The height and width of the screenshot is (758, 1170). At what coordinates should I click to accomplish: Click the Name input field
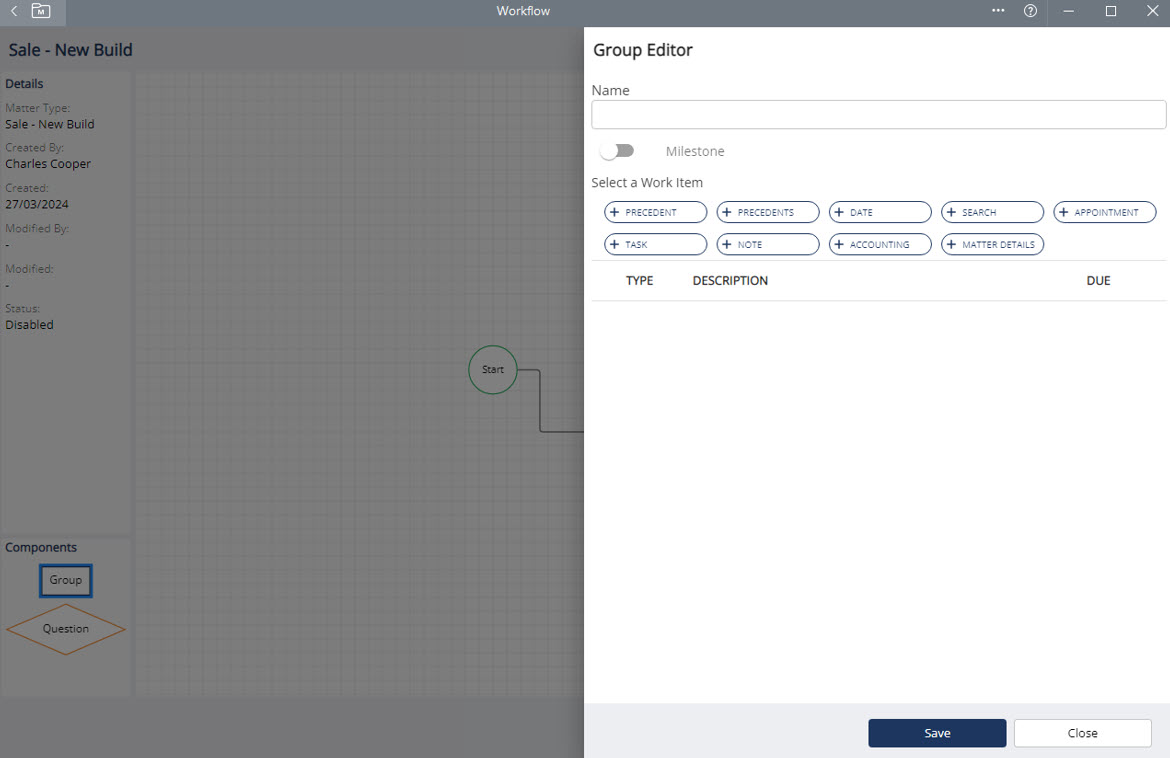click(x=878, y=114)
